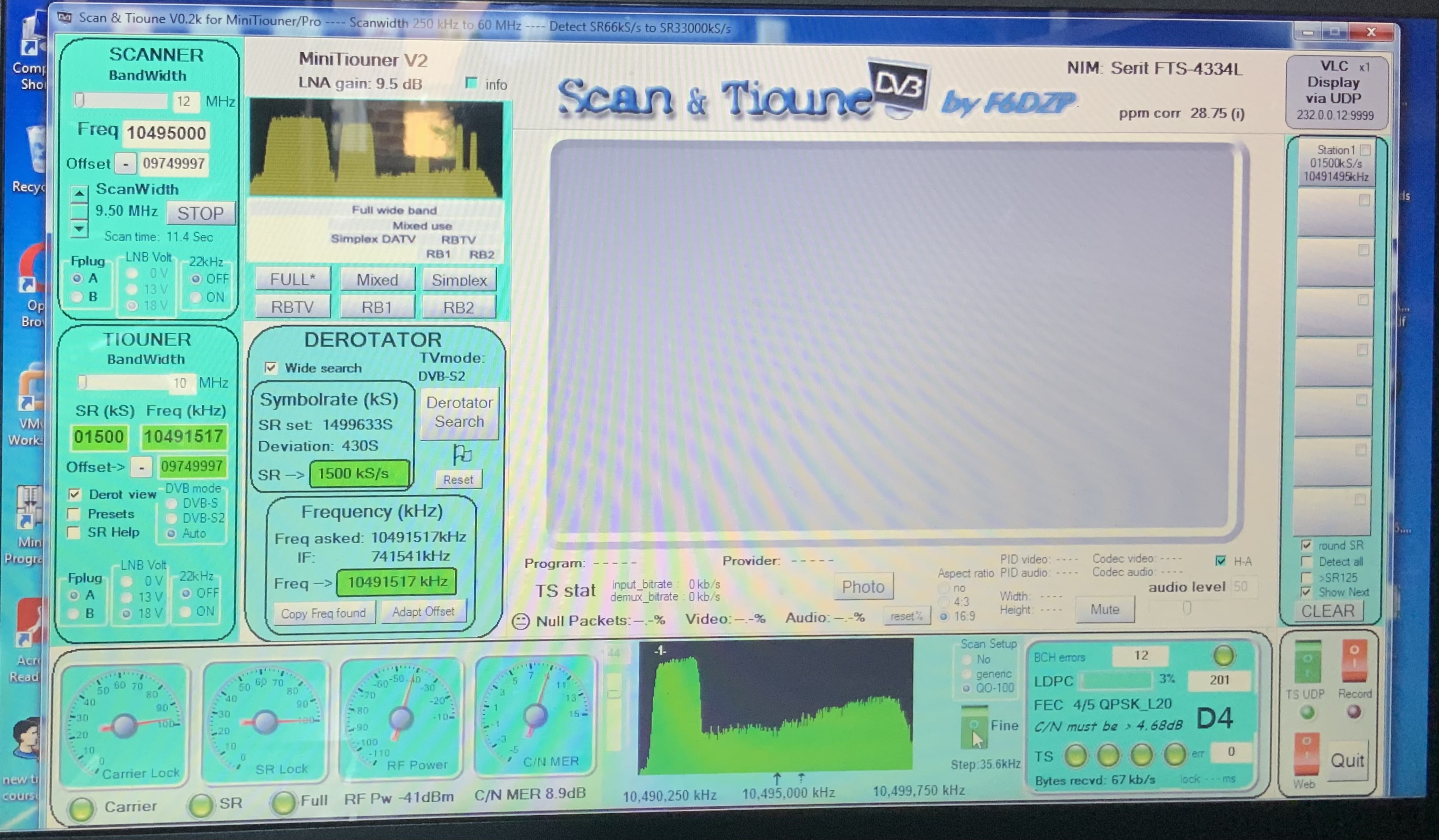
Task: Select the RB1 band button
Action: tap(377, 308)
